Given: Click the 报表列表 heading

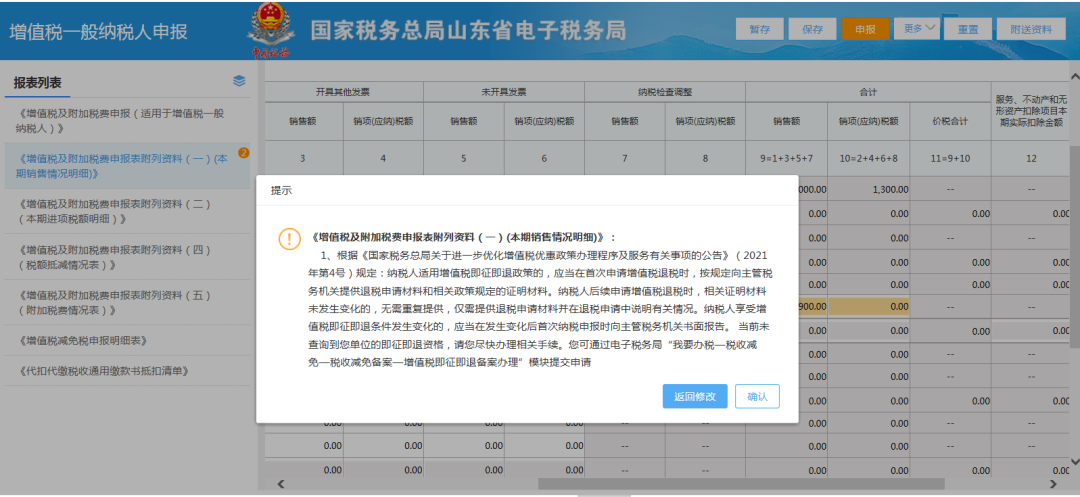Looking at the screenshot, I should 38,83.
